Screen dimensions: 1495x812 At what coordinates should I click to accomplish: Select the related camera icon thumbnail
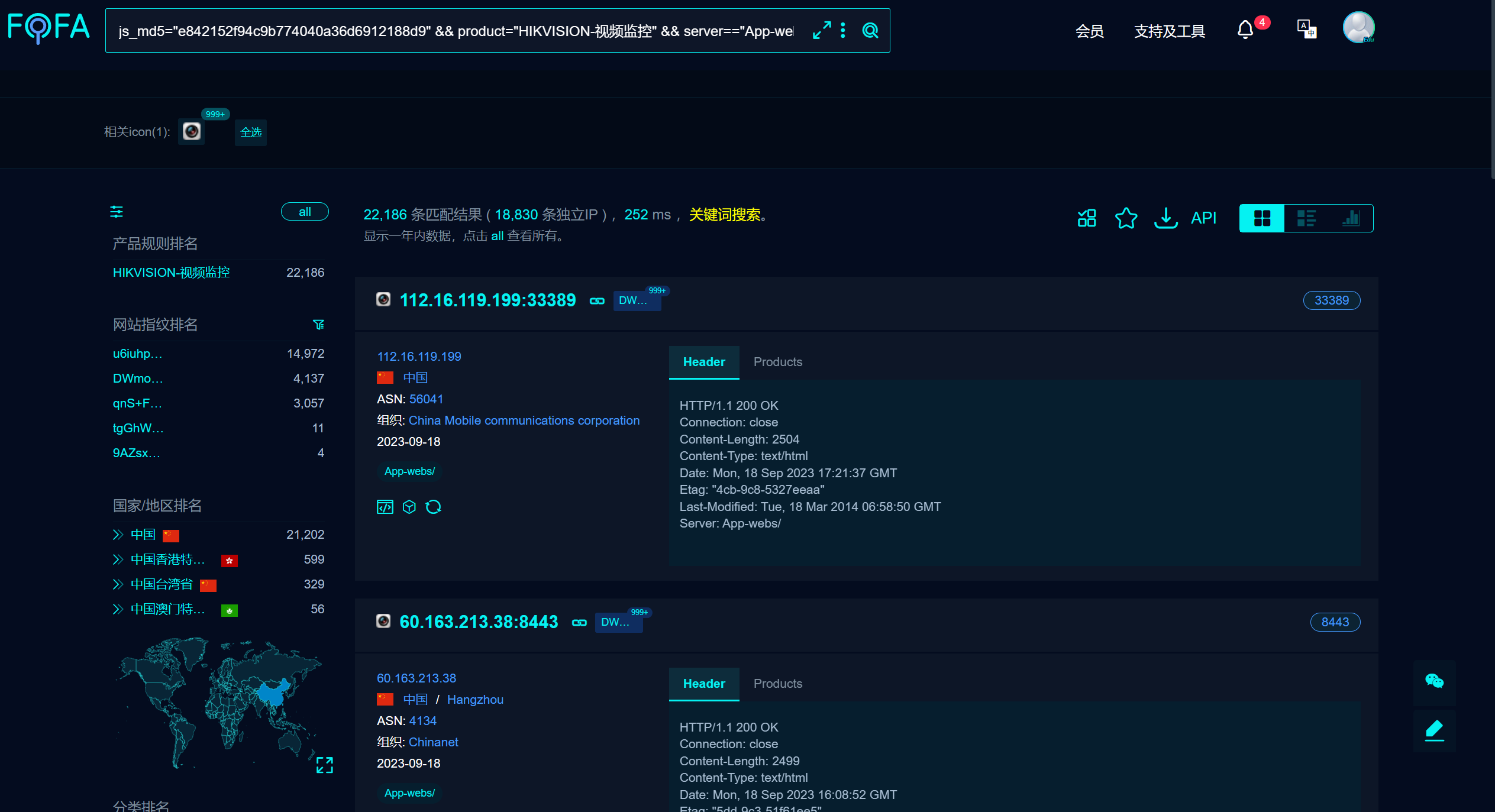(x=192, y=131)
